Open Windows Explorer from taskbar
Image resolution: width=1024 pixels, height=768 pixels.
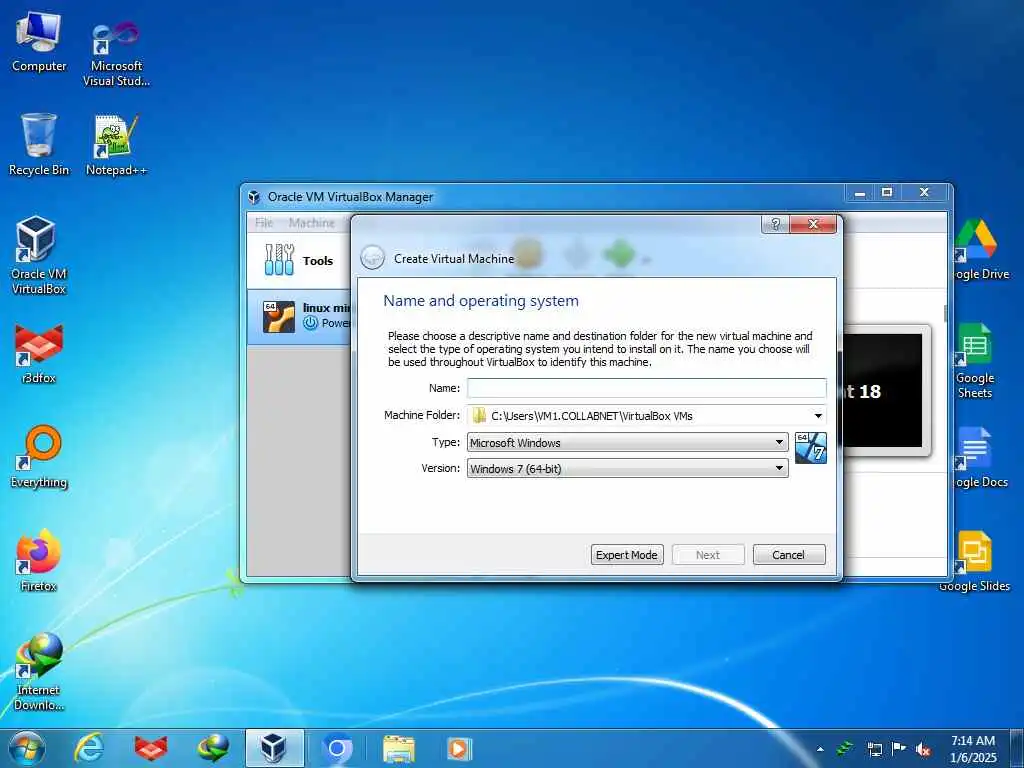[x=398, y=748]
